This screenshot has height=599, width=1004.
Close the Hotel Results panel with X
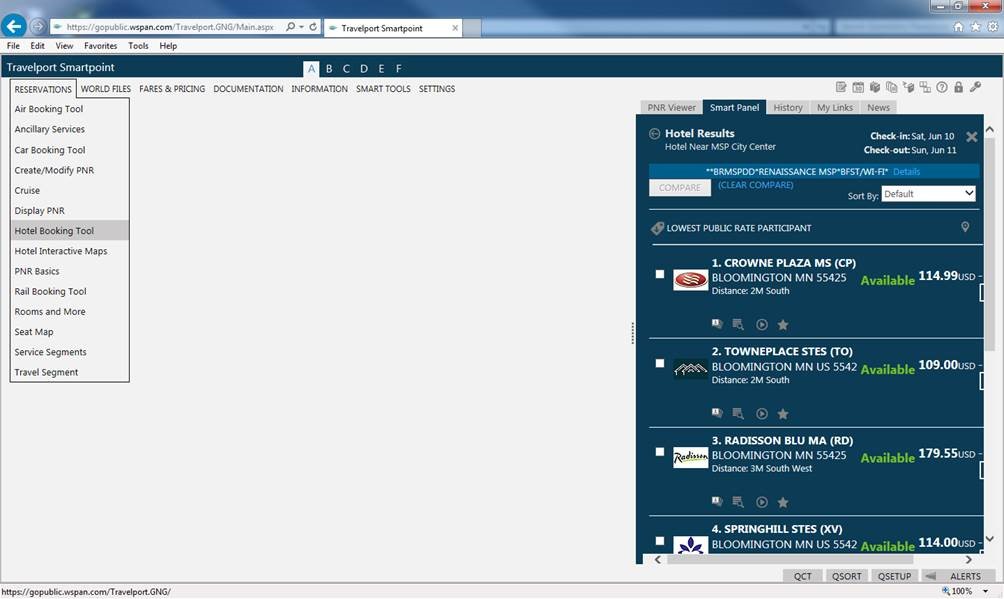coord(971,136)
